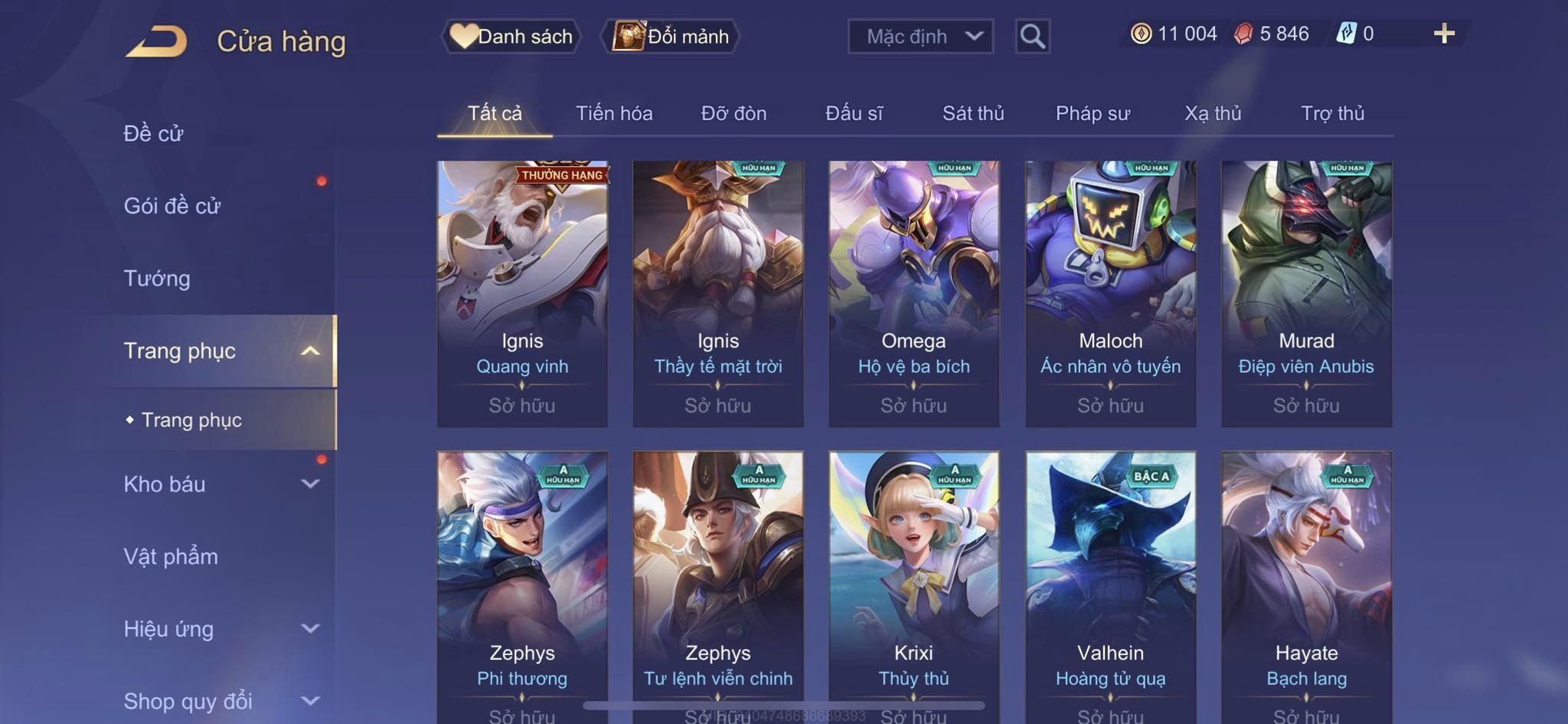Screen dimensions: 1568x724
Task: Tap the plus icon to add currency
Action: tap(1444, 34)
